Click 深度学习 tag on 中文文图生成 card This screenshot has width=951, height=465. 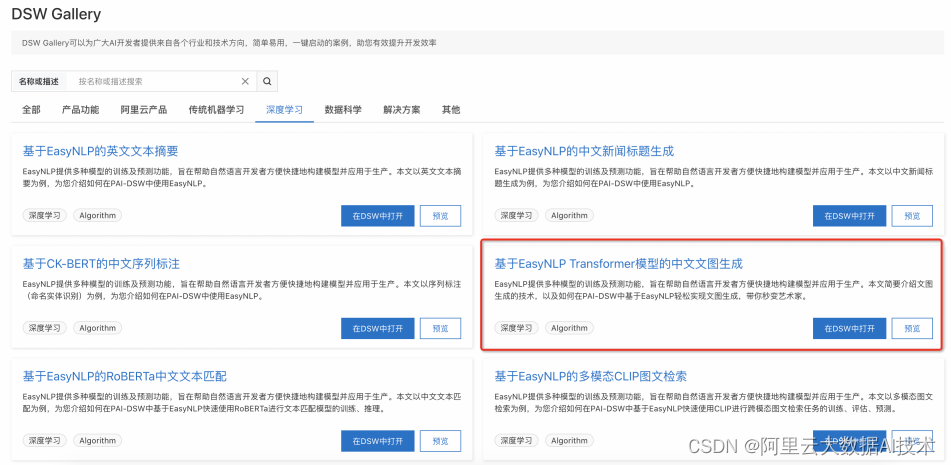517,328
